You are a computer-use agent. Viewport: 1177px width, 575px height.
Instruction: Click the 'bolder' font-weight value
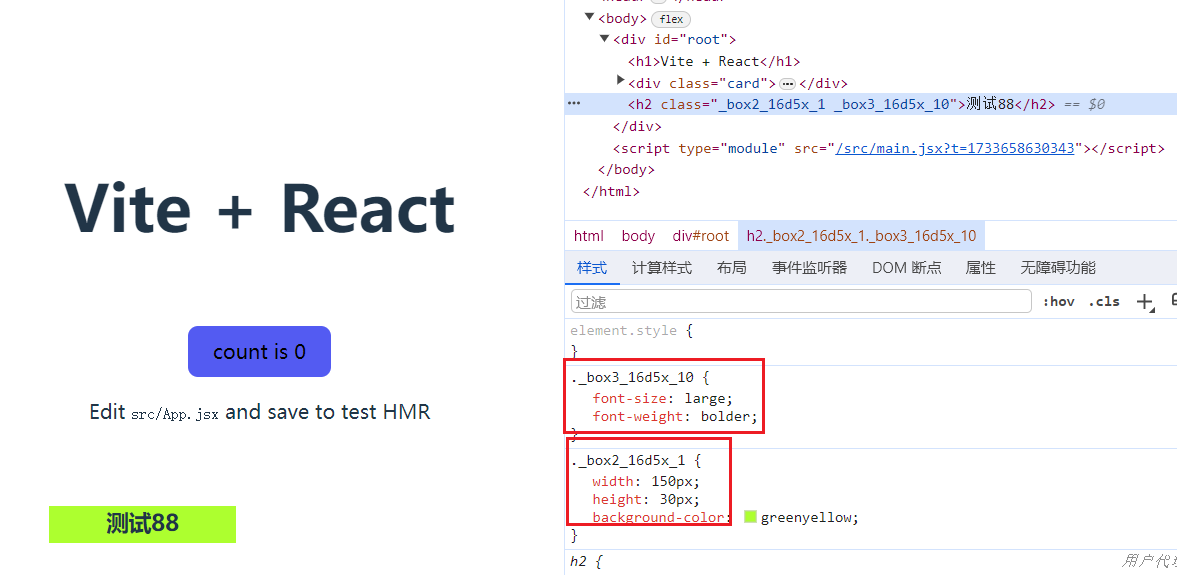point(725,417)
